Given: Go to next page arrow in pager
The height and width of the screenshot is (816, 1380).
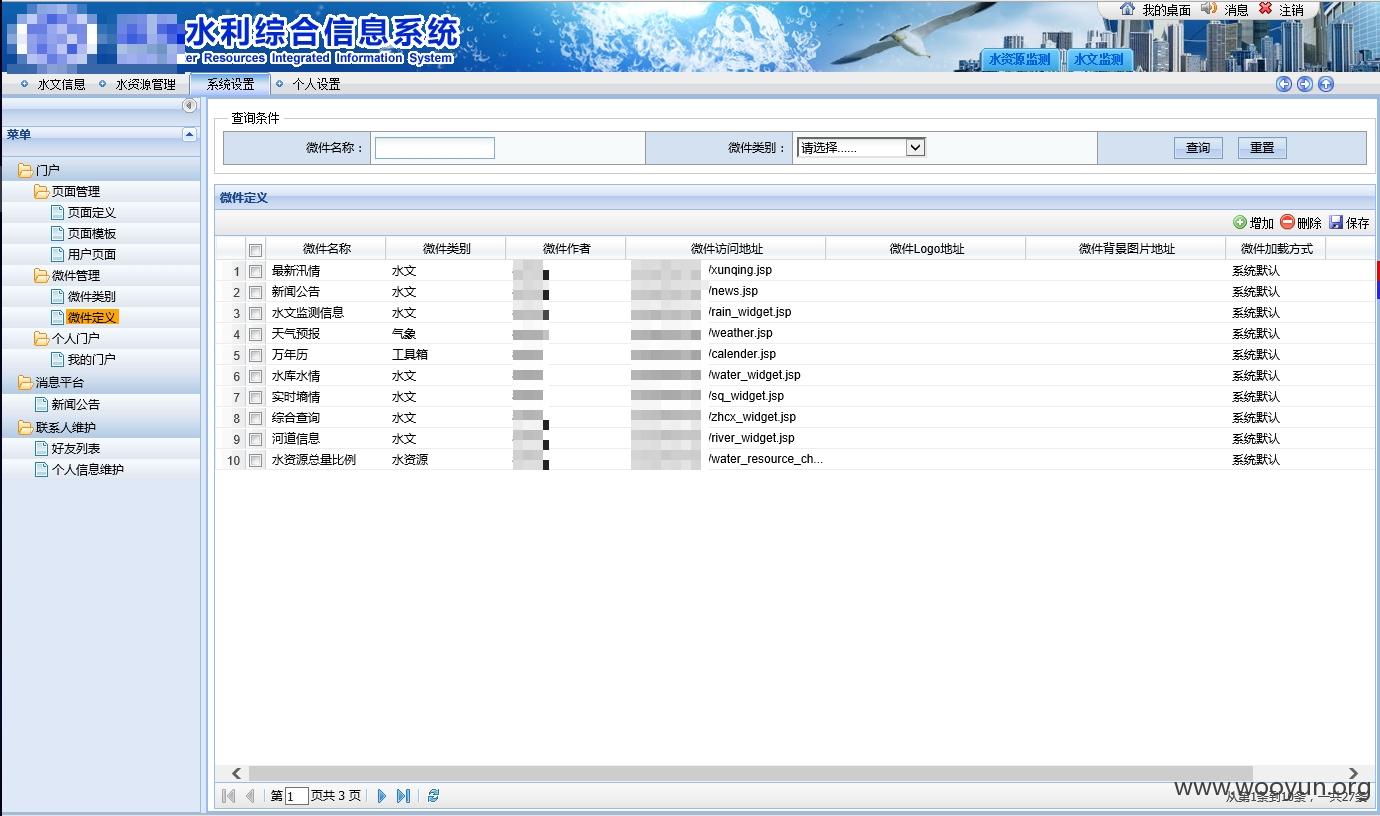Looking at the screenshot, I should click(381, 796).
